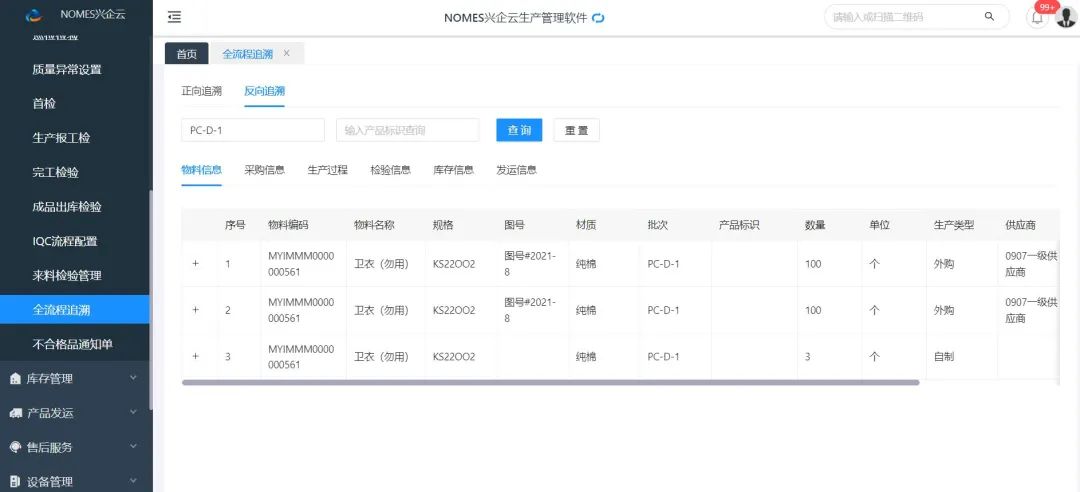The width and height of the screenshot is (1080, 492).
Task: Select the 反向追溯 tab
Action: click(x=264, y=91)
